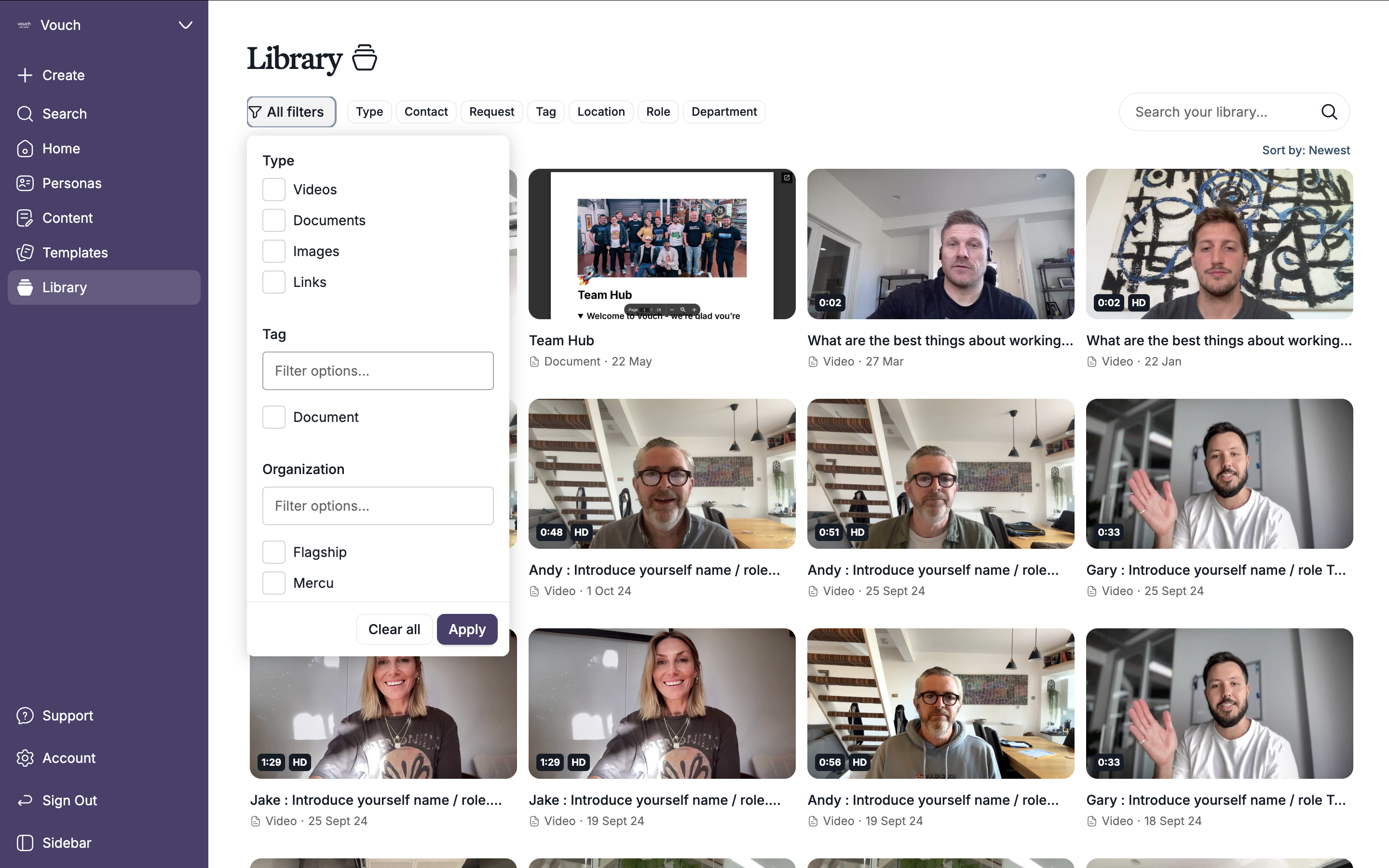Click the Sign Out arrow icon
Viewport: 1389px width, 868px height.
click(25, 800)
